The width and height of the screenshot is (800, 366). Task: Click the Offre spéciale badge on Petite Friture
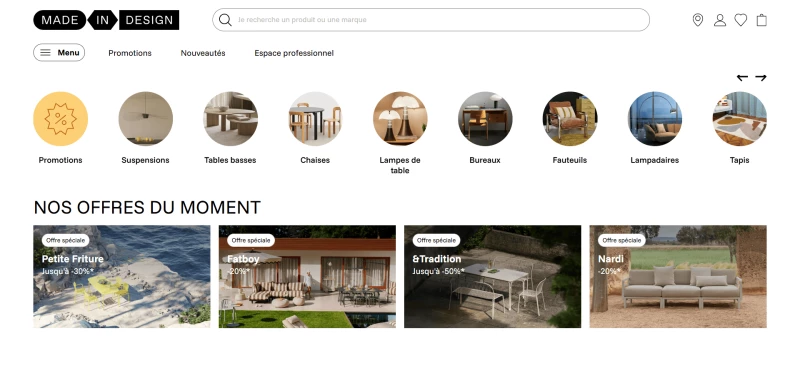click(x=65, y=240)
